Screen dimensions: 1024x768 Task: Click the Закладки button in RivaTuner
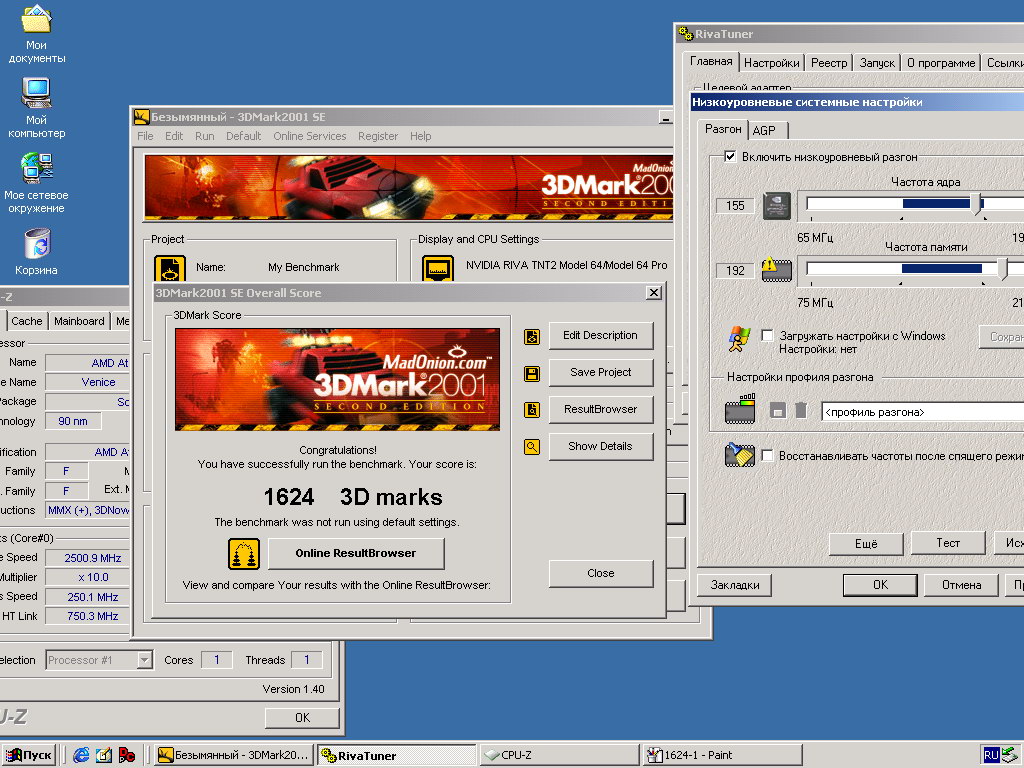(x=735, y=585)
